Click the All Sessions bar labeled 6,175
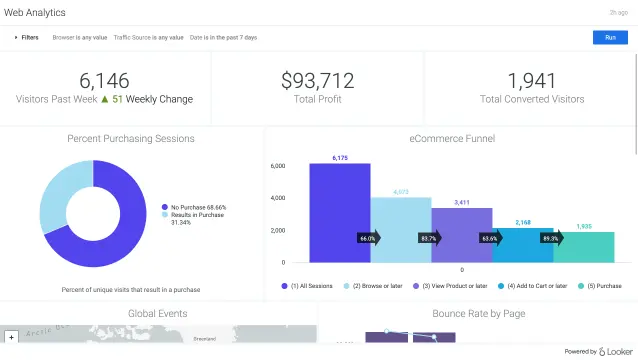This screenshot has height=360, width=638. [x=340, y=213]
